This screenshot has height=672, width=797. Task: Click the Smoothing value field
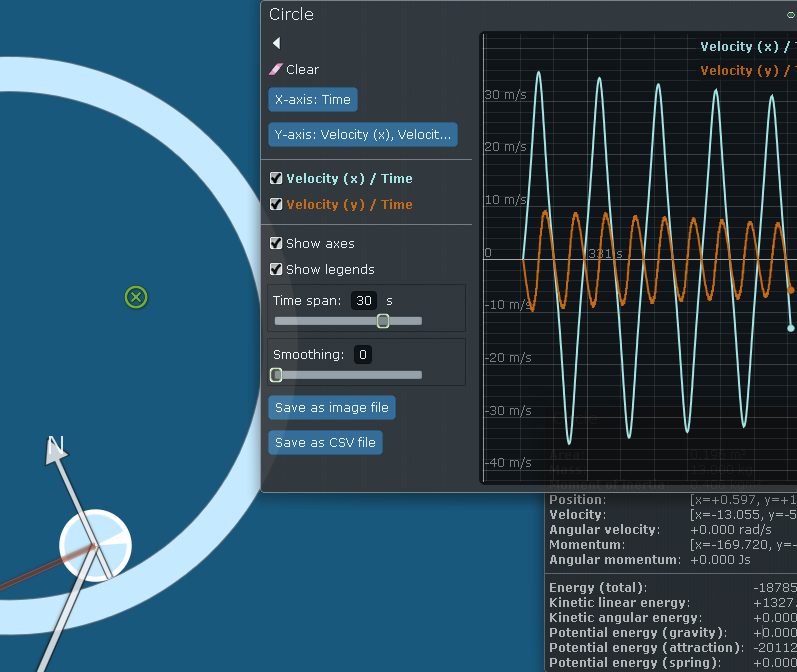[x=362, y=354]
